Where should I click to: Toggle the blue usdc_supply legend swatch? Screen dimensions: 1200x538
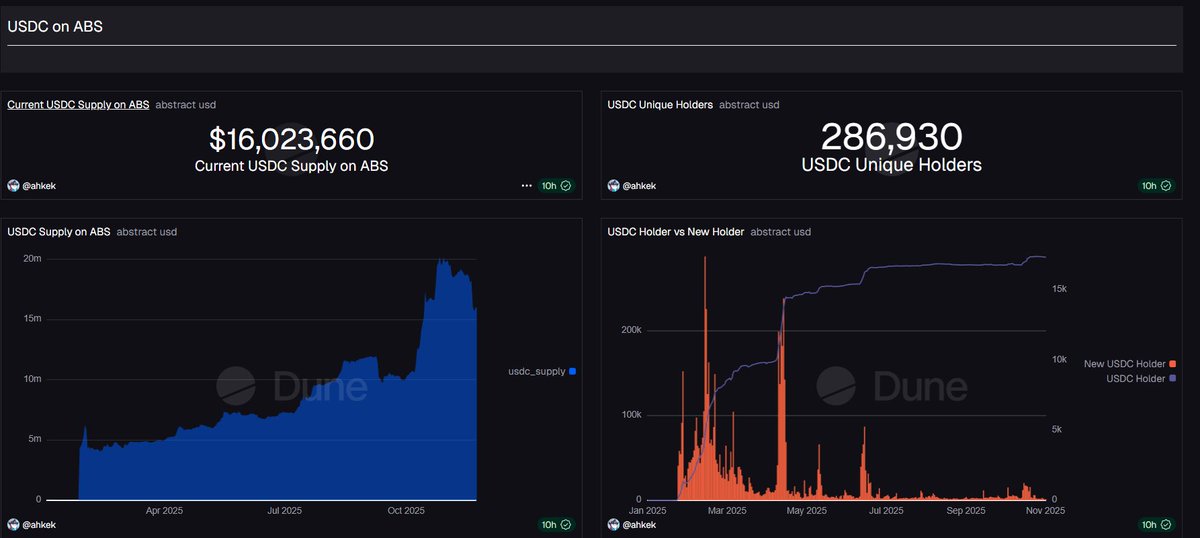(572, 372)
